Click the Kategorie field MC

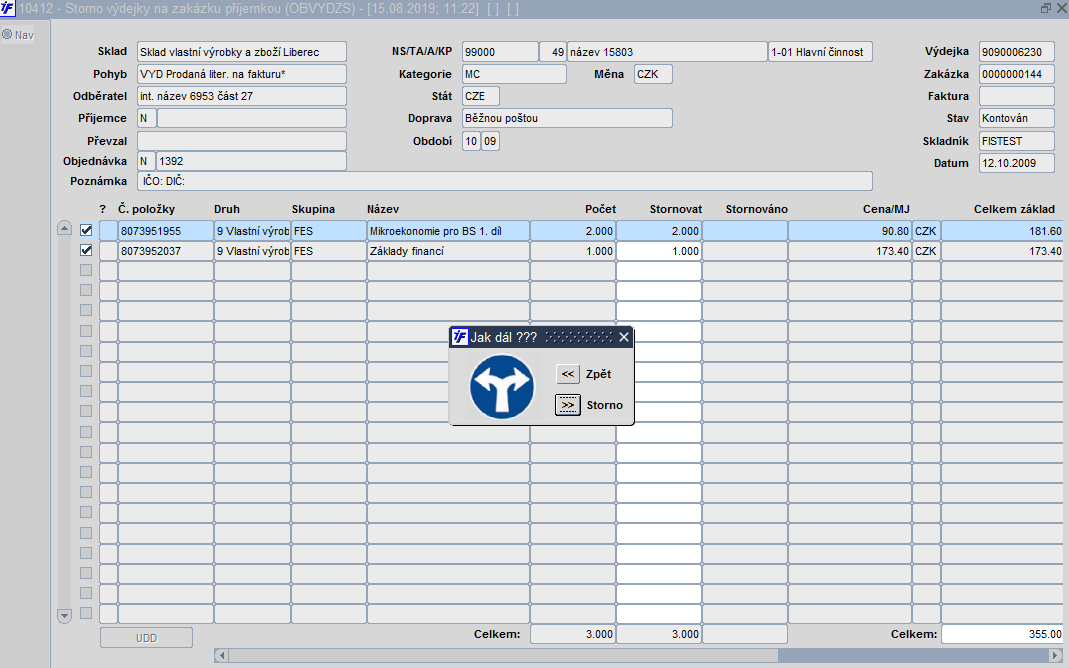tap(514, 74)
